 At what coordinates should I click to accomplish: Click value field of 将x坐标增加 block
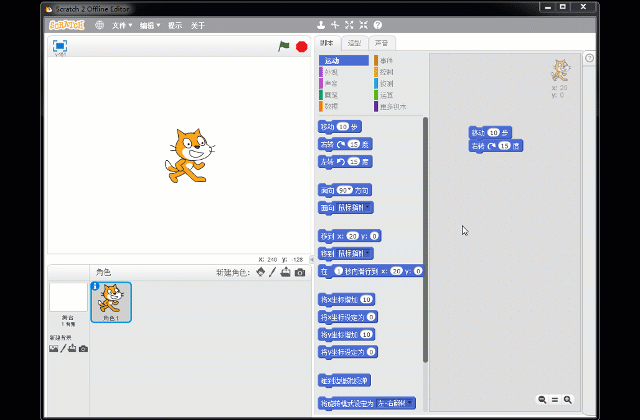(366, 300)
